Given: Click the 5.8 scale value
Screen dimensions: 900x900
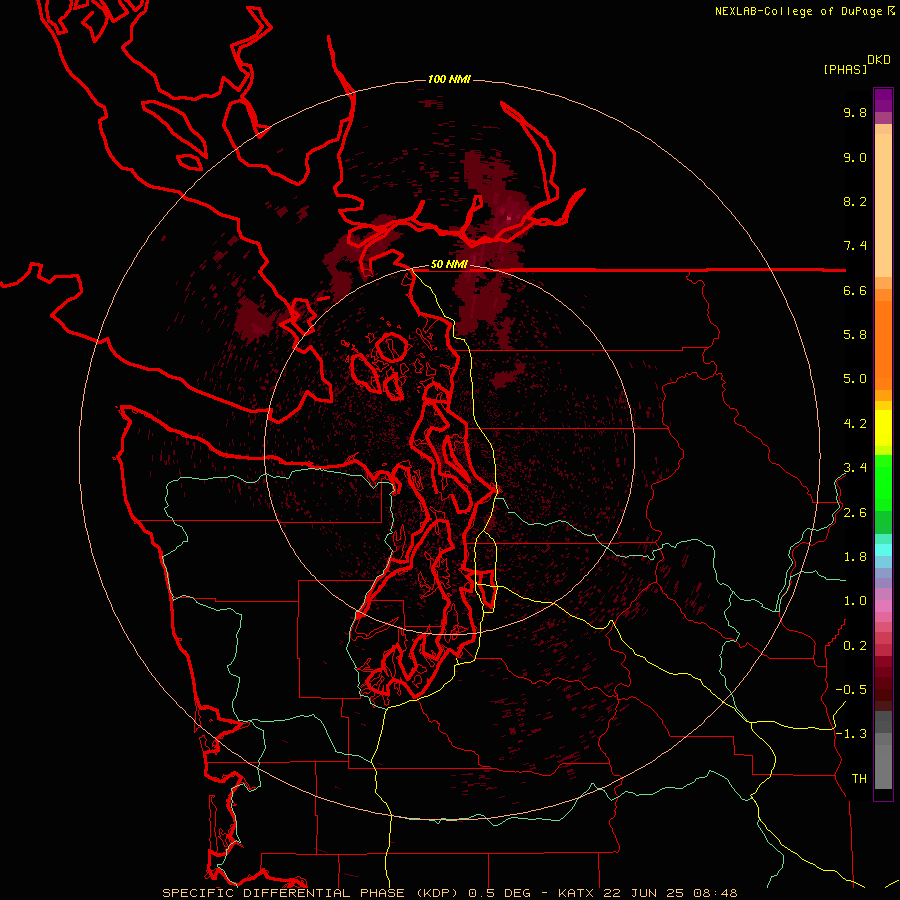Looking at the screenshot, I should coord(855,335).
